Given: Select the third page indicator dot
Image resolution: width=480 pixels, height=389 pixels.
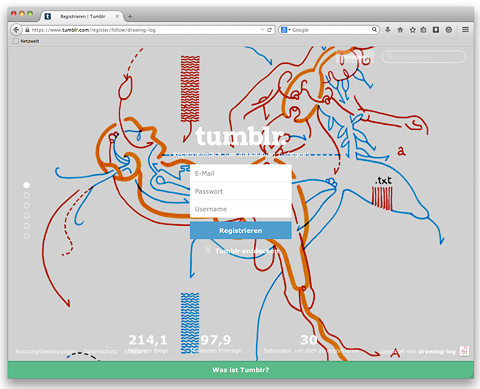Looking at the screenshot, I should pos(27,205).
